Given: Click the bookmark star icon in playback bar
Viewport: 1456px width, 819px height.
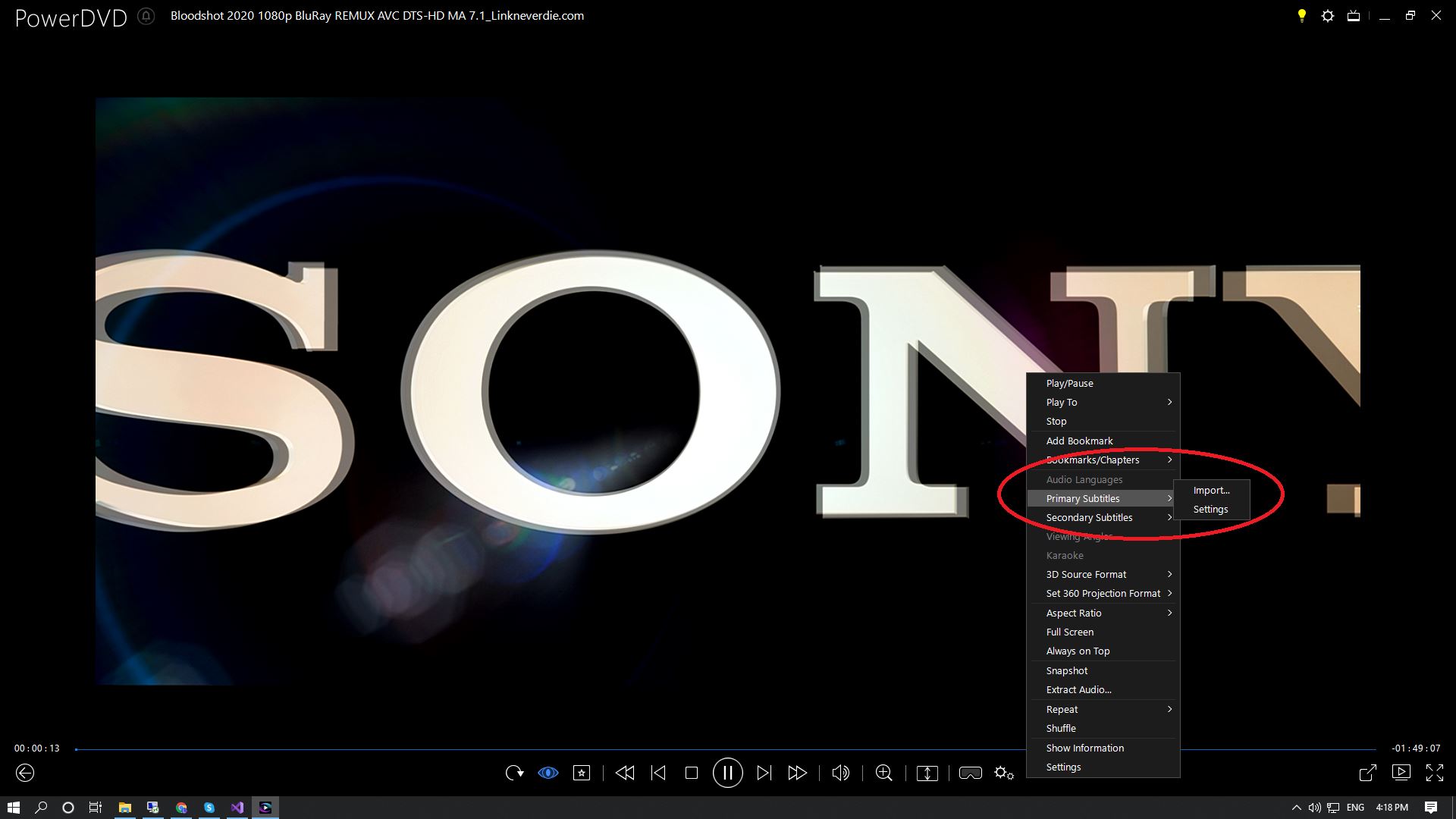Looking at the screenshot, I should pos(582,773).
